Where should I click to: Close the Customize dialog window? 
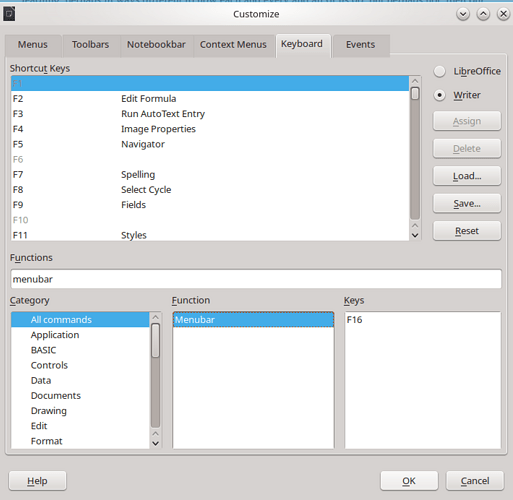click(503, 14)
